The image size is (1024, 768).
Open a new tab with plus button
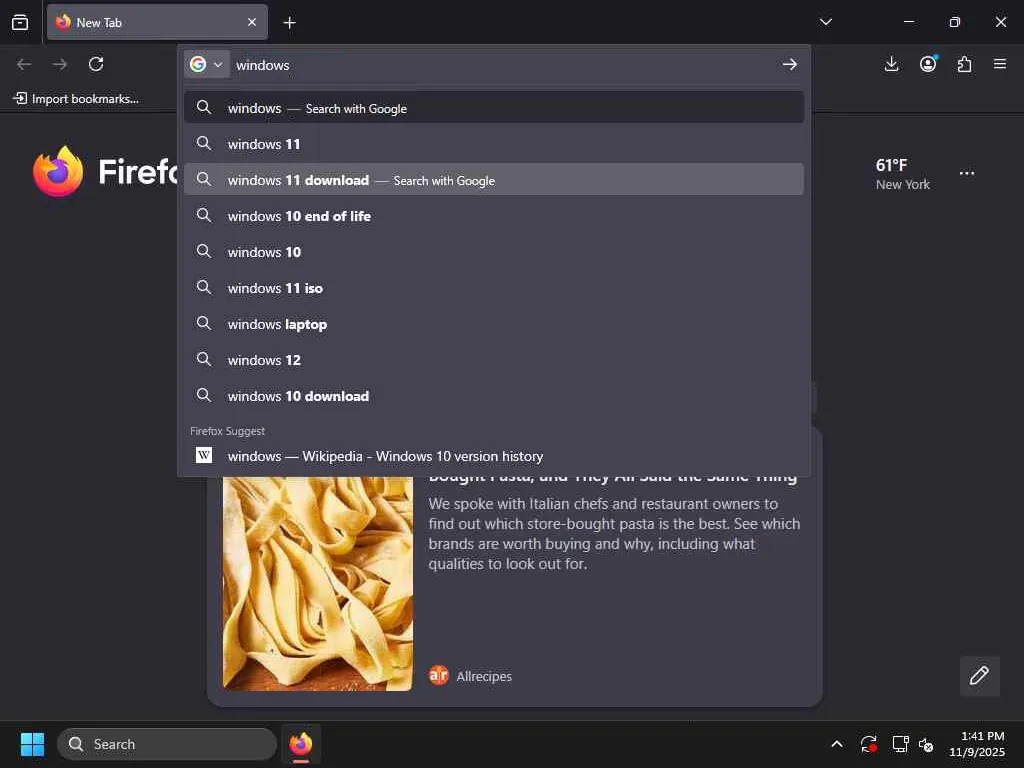click(289, 23)
